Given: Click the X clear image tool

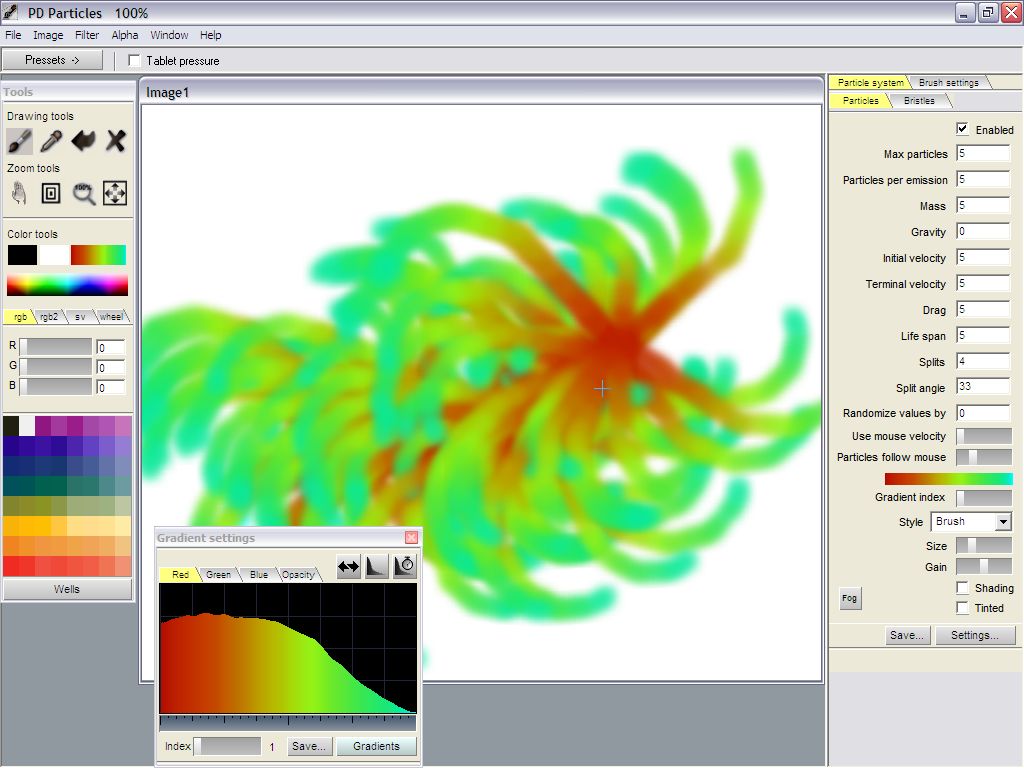Looking at the screenshot, I should (116, 141).
